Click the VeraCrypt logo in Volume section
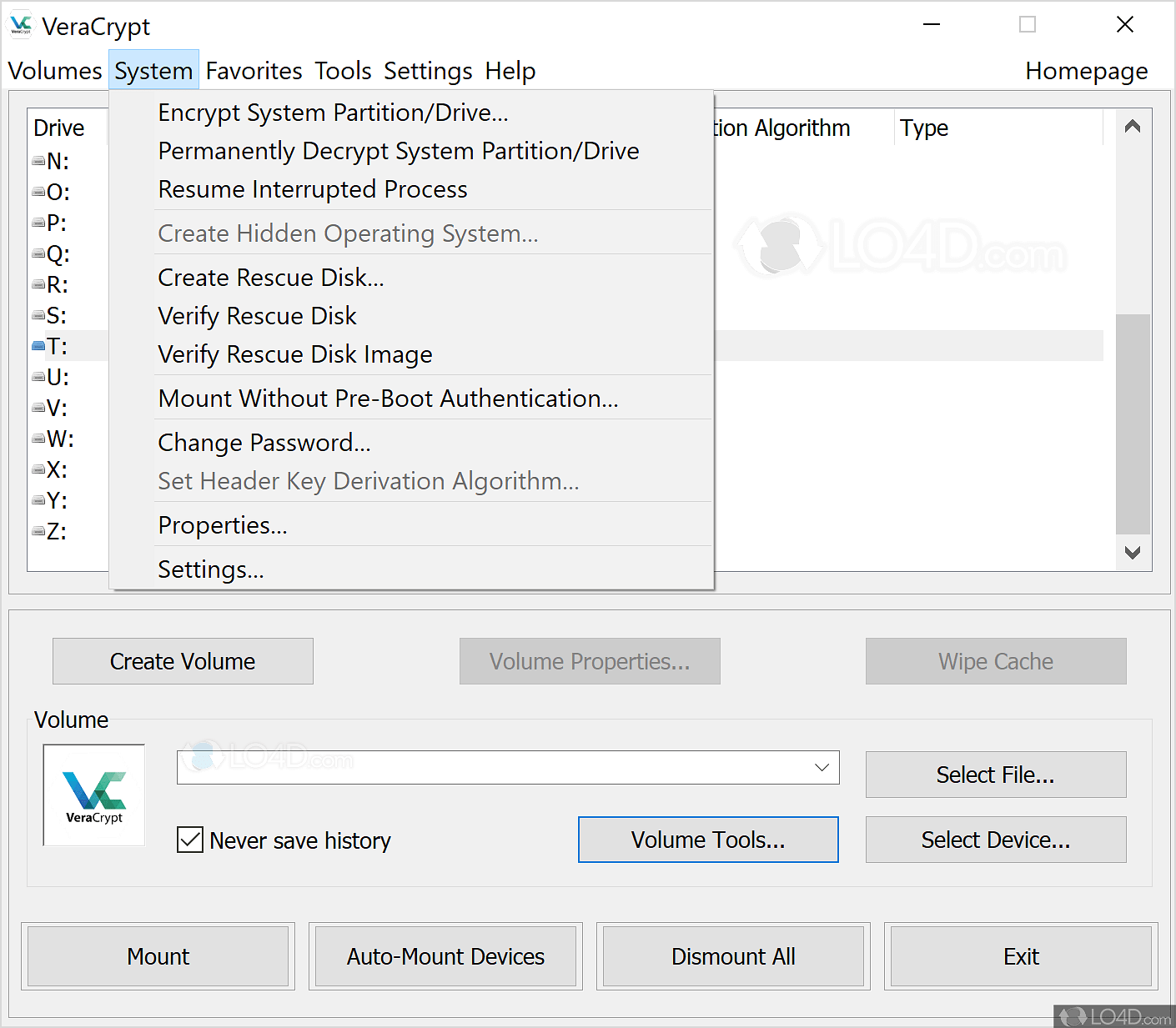 [94, 795]
